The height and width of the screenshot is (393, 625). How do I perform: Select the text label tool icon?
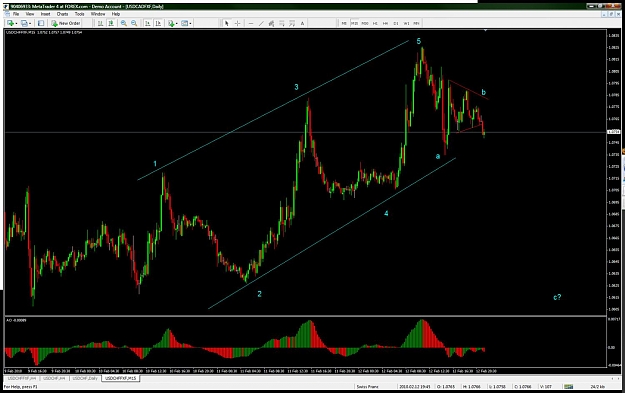[x=292, y=24]
